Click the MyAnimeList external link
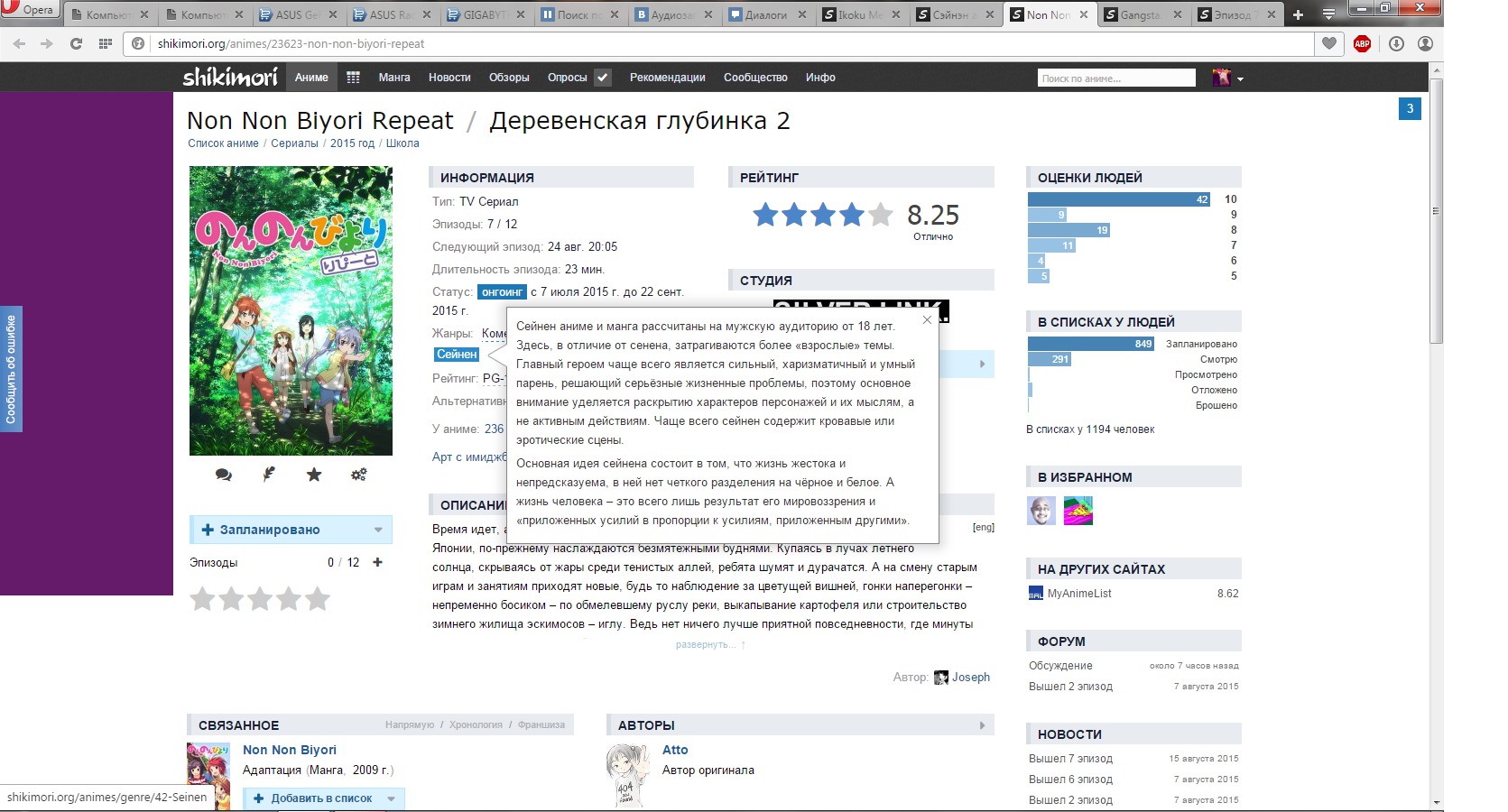The height and width of the screenshot is (812, 1508). coord(1078,594)
